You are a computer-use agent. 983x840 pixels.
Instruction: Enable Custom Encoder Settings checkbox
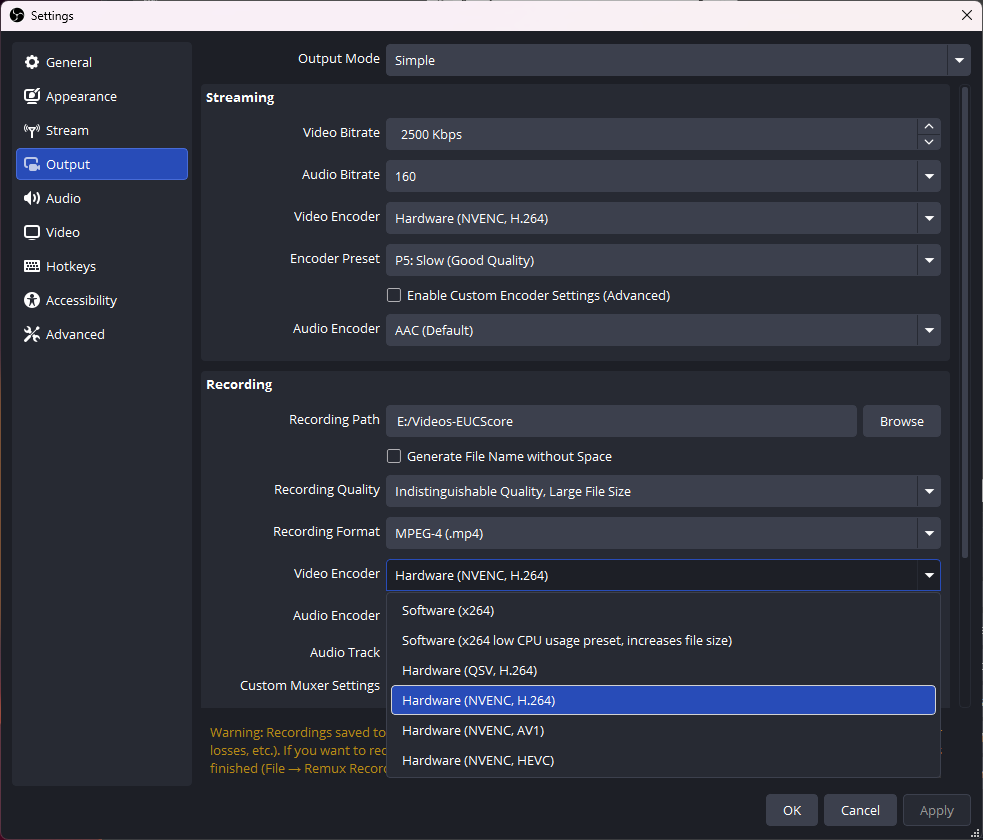pos(394,295)
